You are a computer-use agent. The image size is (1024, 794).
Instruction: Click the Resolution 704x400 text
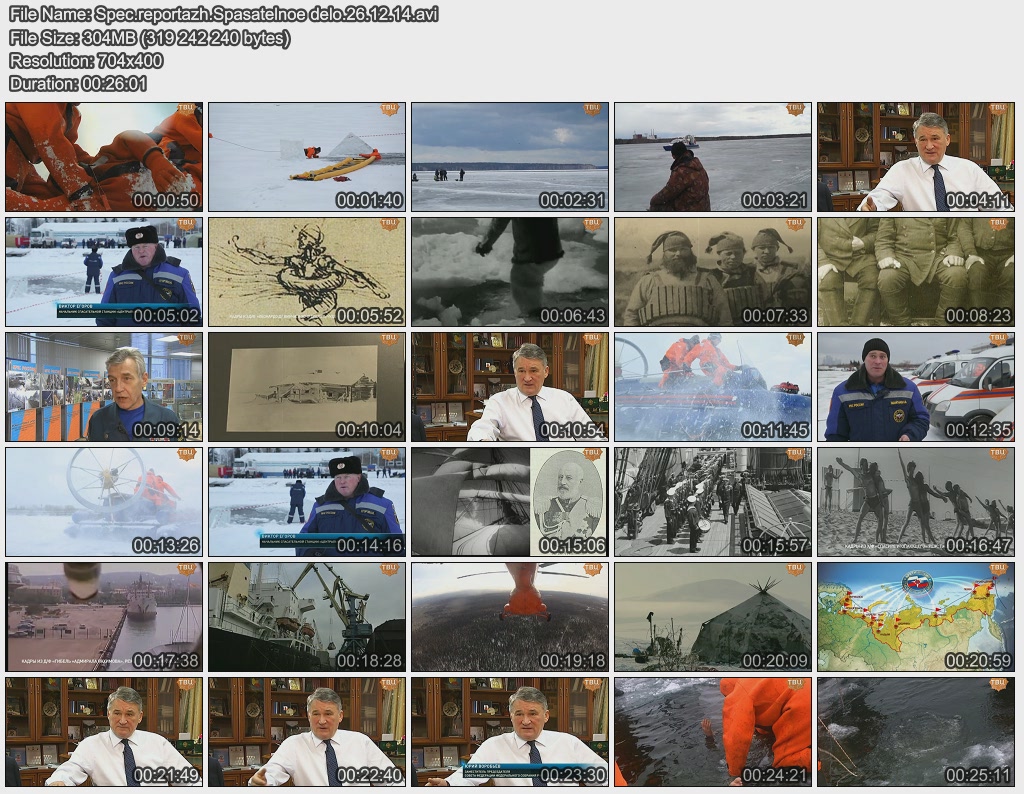tap(86, 61)
